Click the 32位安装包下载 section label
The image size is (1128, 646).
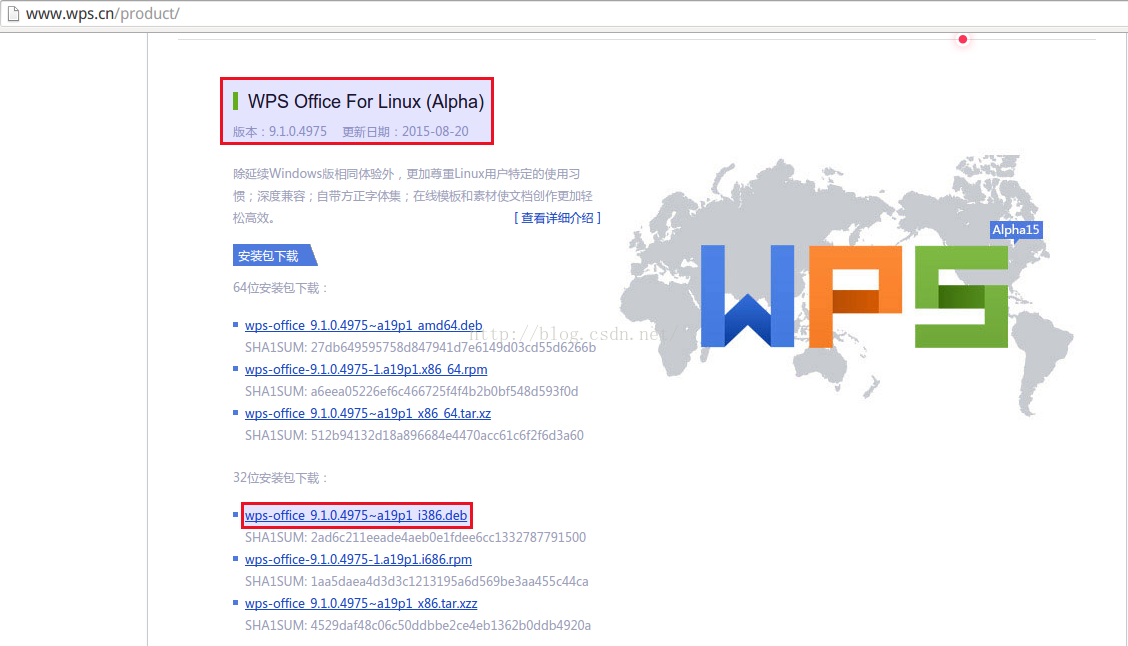point(281,478)
